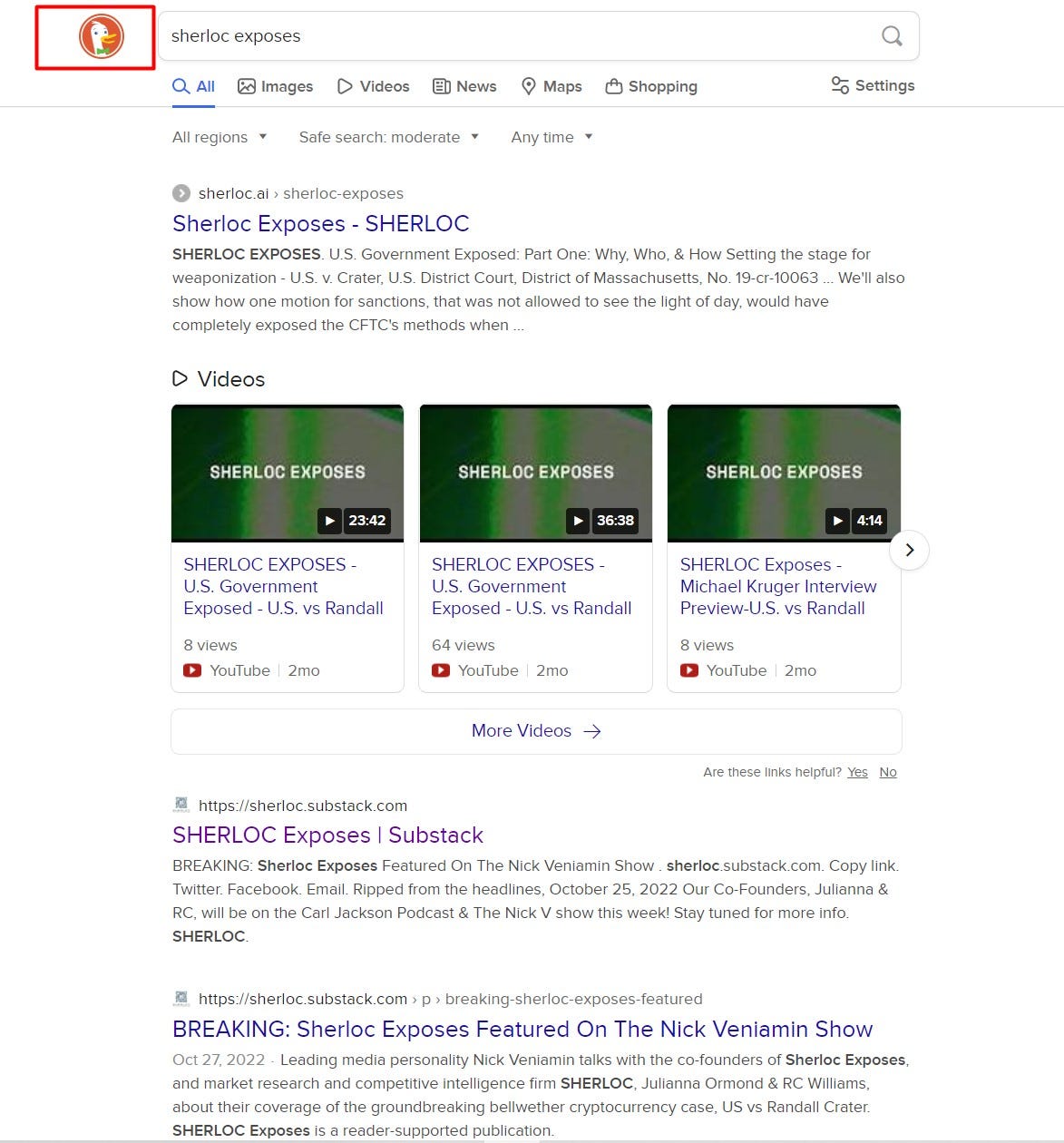Expand Safe search: moderate dropdown

point(389,137)
